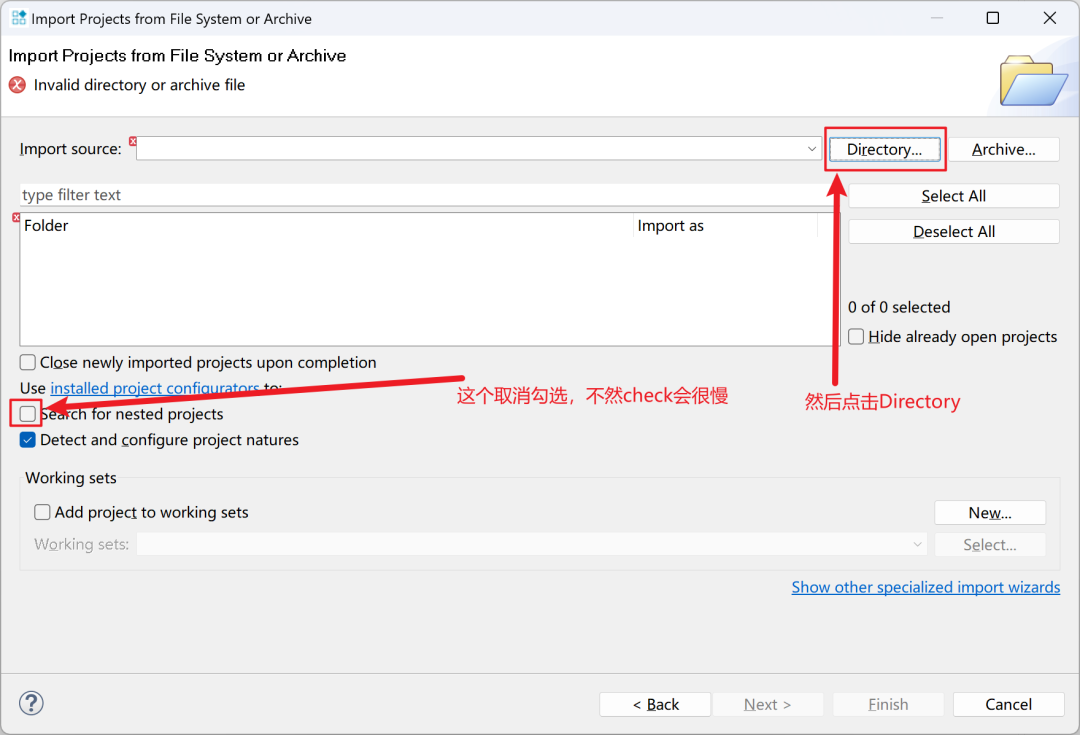Click the Folder column header

[x=47, y=226]
